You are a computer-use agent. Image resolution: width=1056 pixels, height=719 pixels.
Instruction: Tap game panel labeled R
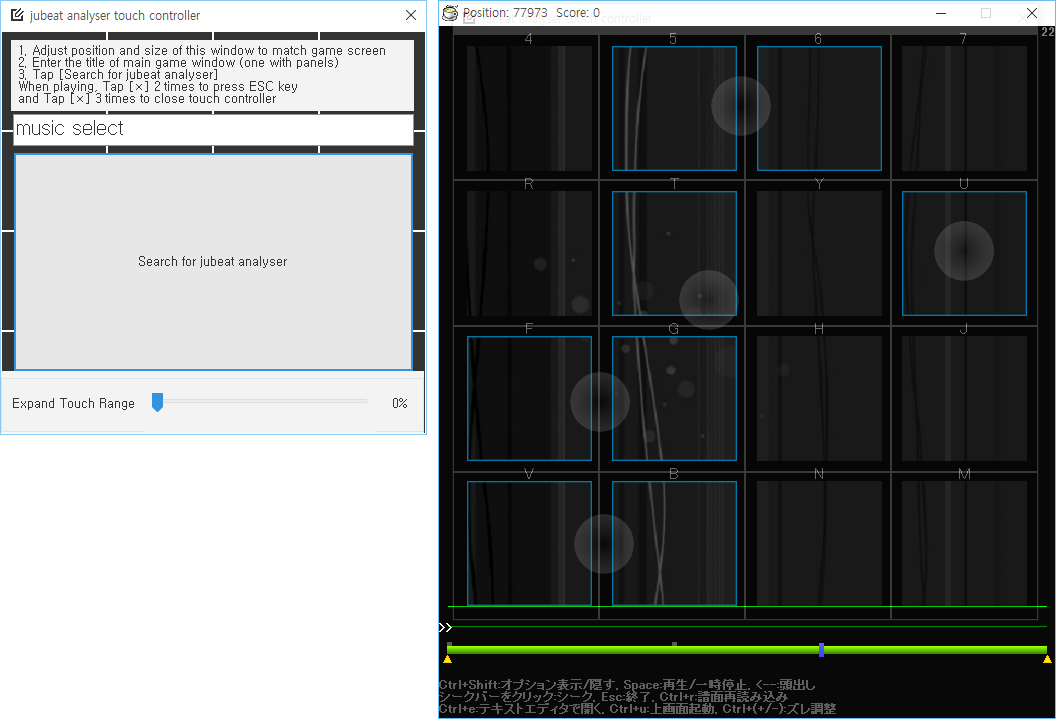tap(529, 253)
